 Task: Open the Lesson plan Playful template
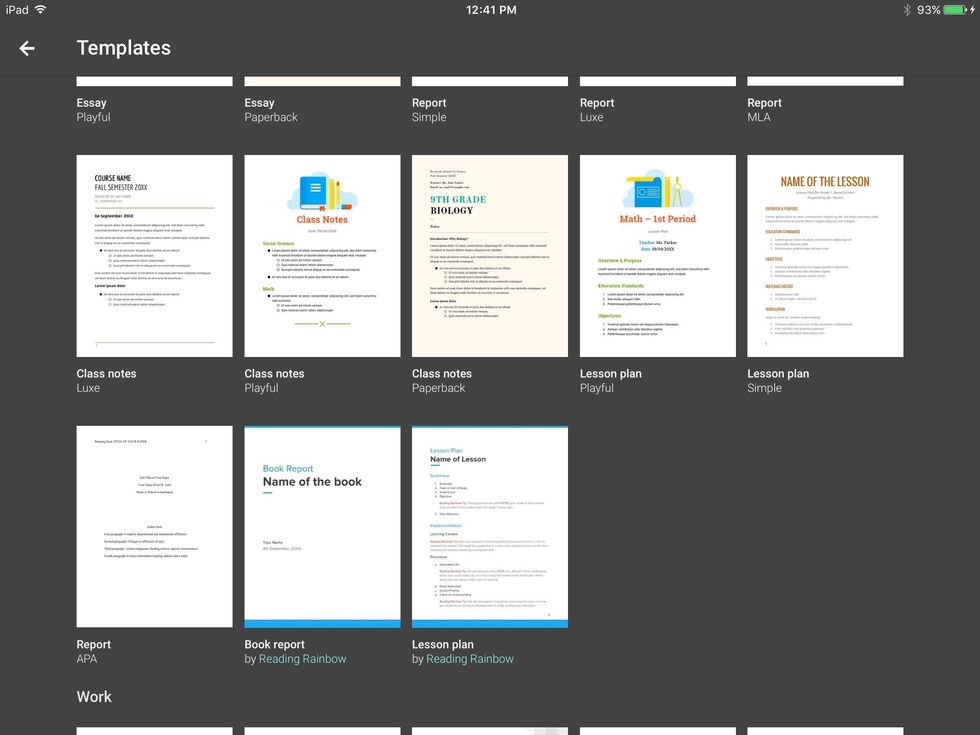click(x=657, y=255)
